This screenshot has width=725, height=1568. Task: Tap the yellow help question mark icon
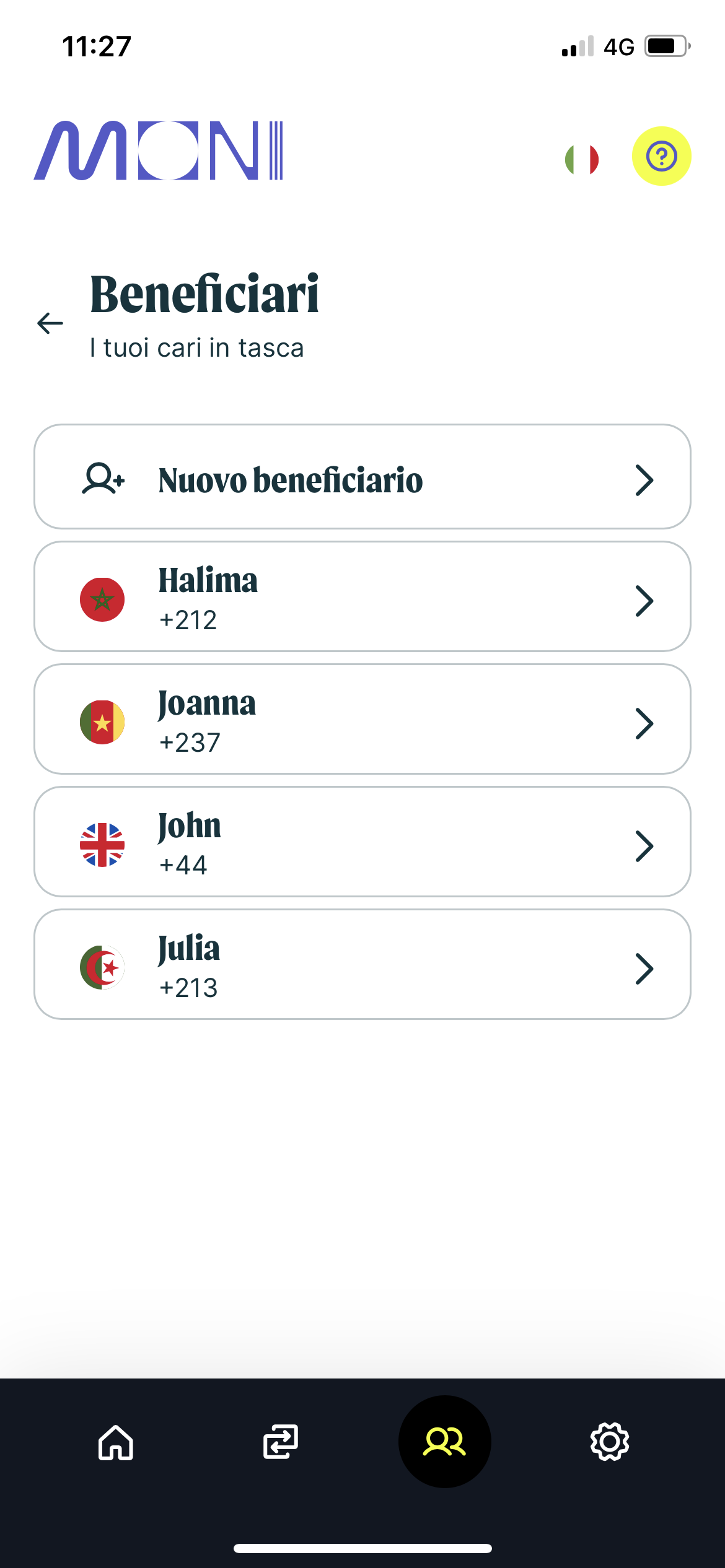661,156
